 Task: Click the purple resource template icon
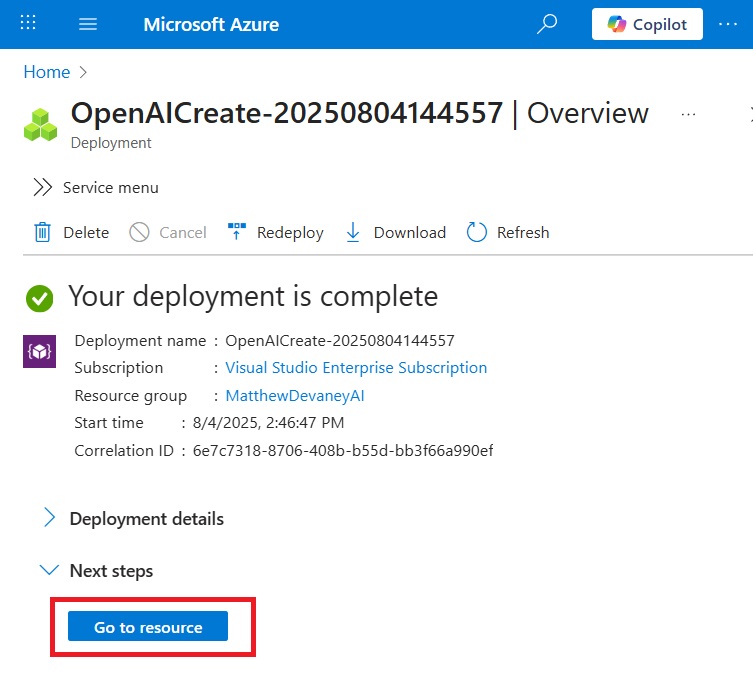pyautogui.click(x=39, y=351)
